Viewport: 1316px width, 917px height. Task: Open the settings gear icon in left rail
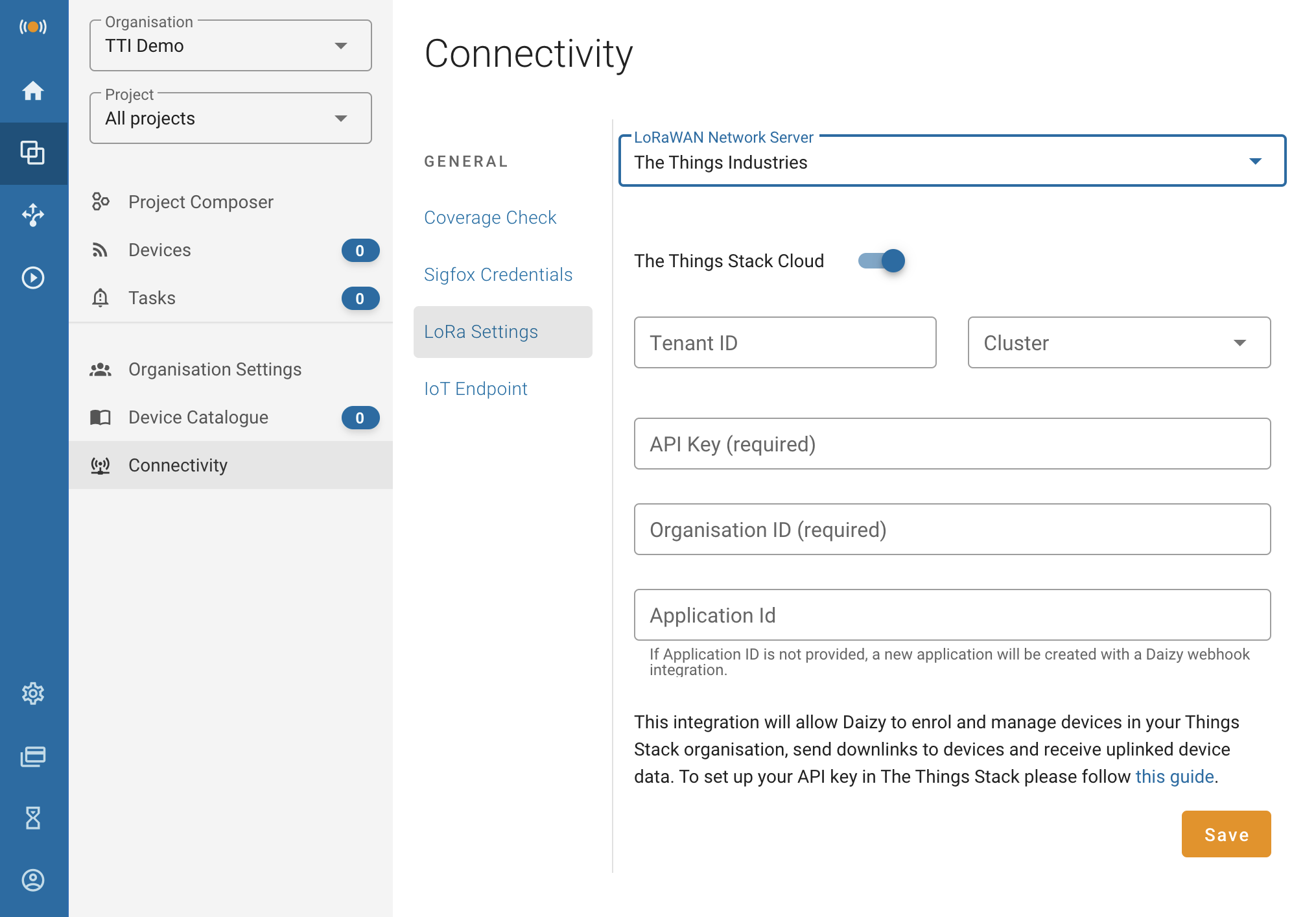tap(33, 693)
